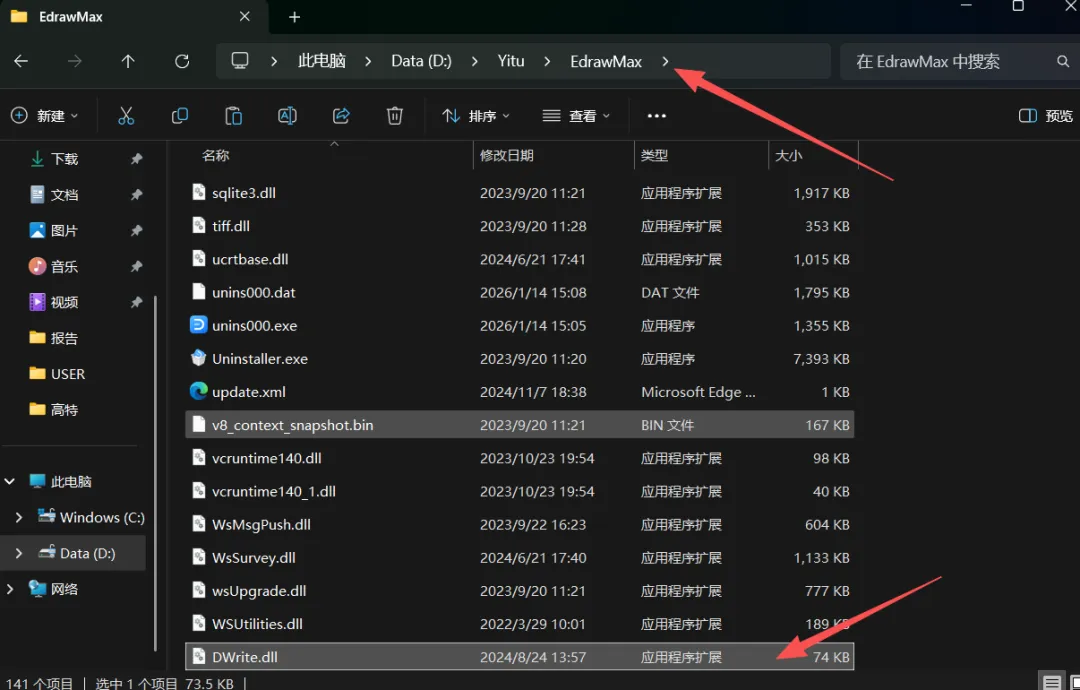Click chevron after EdrawMax in address bar
Screen dimensions: 1080x690
coord(665,61)
